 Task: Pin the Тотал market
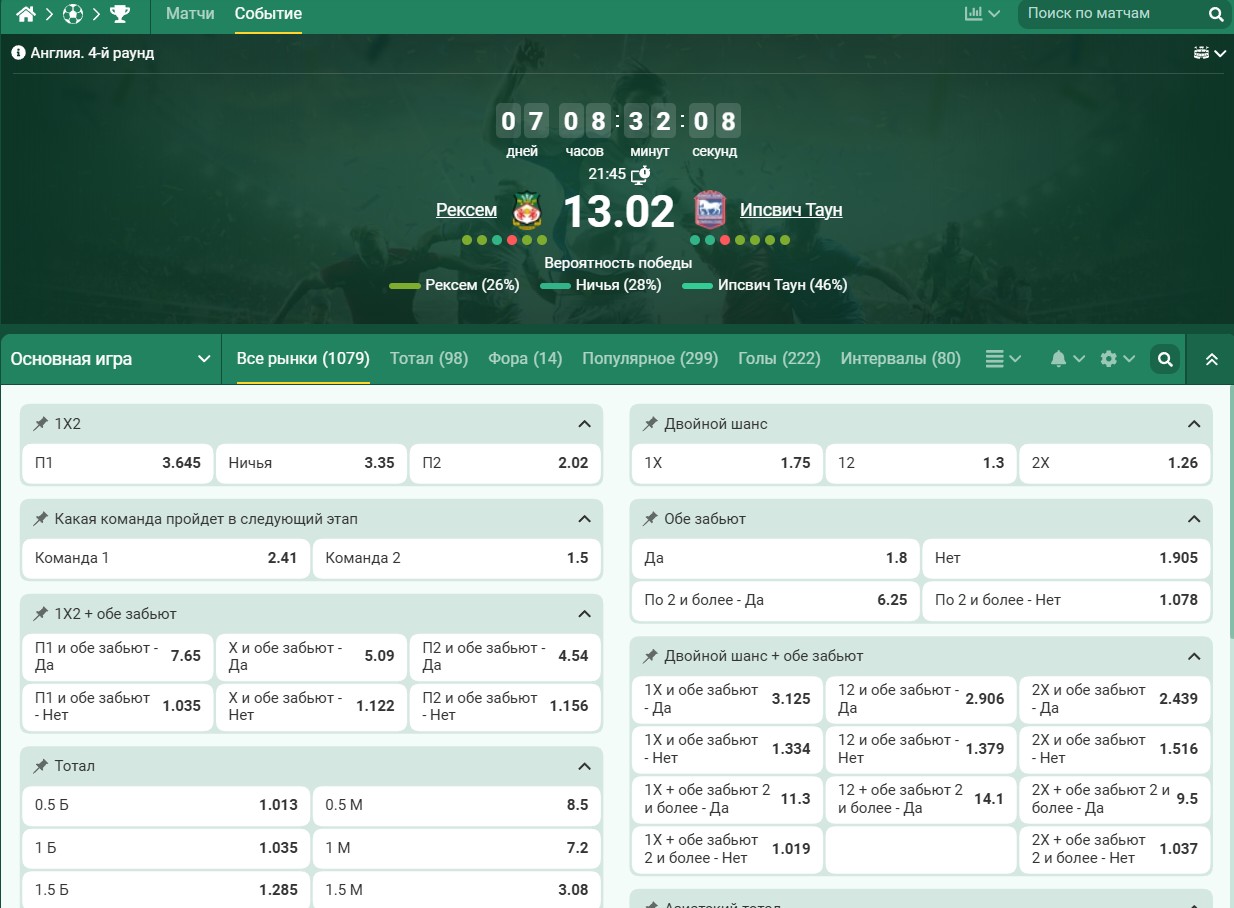(x=40, y=766)
